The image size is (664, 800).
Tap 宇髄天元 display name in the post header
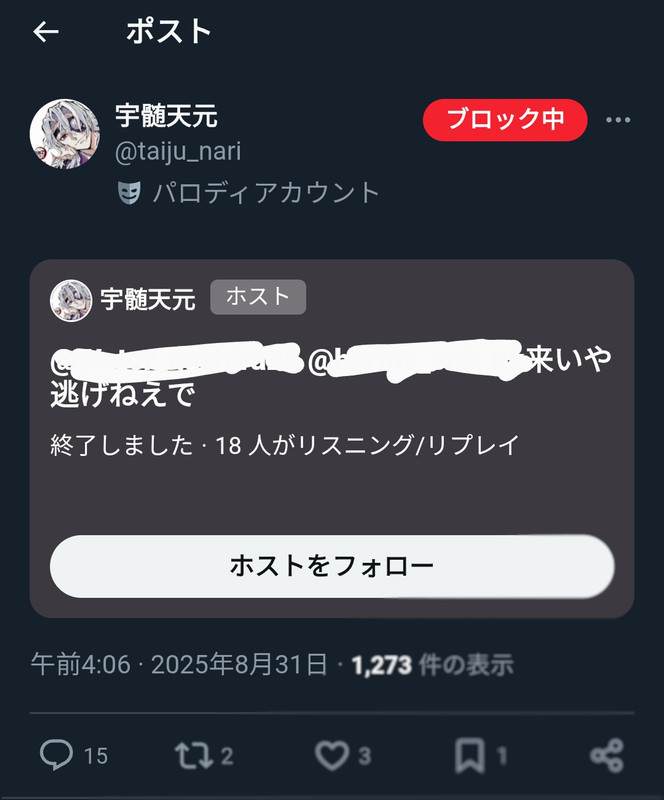(166, 115)
